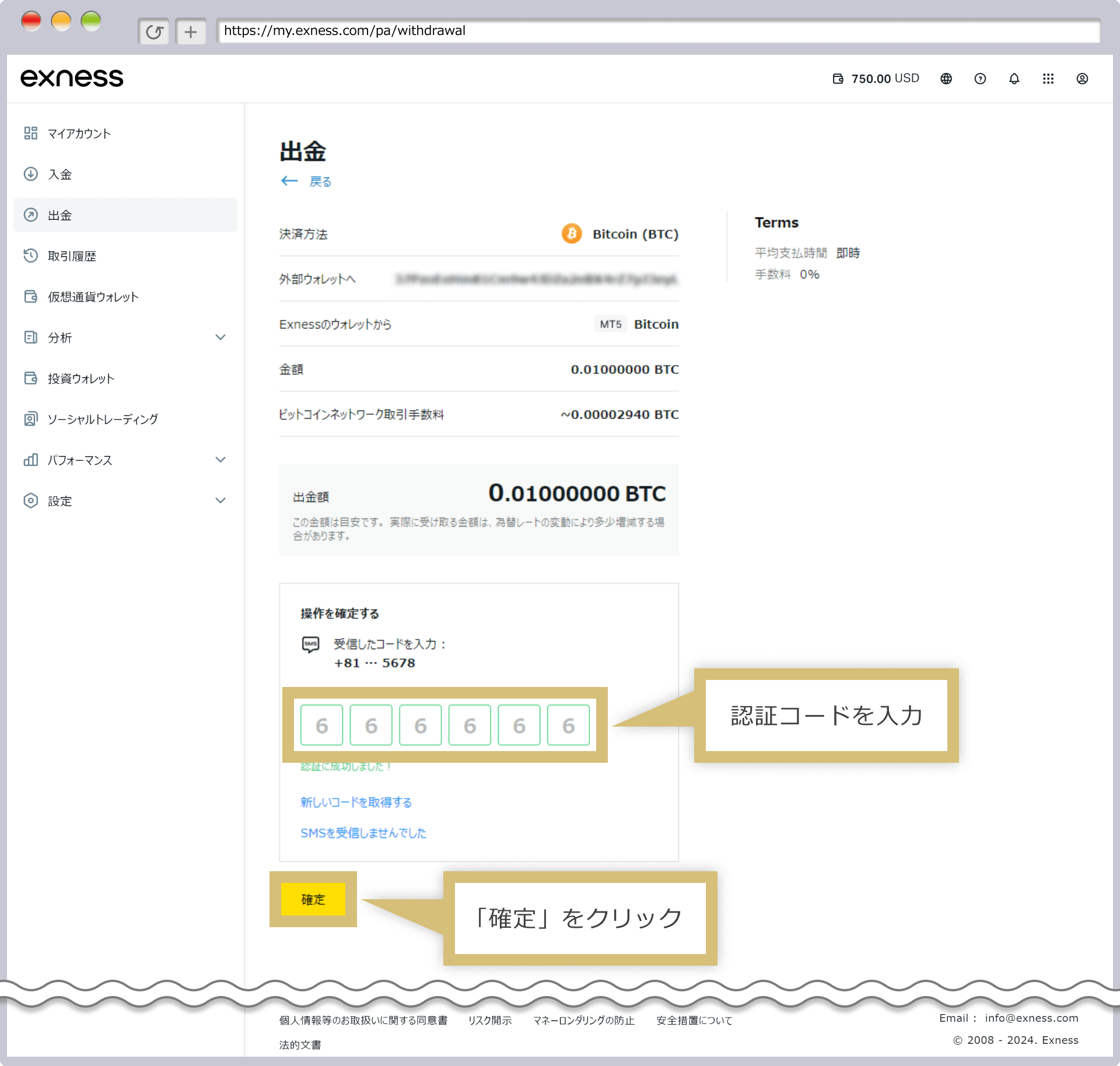Click the phone number +81 ··· 5678
1120x1066 pixels.
click(374, 663)
